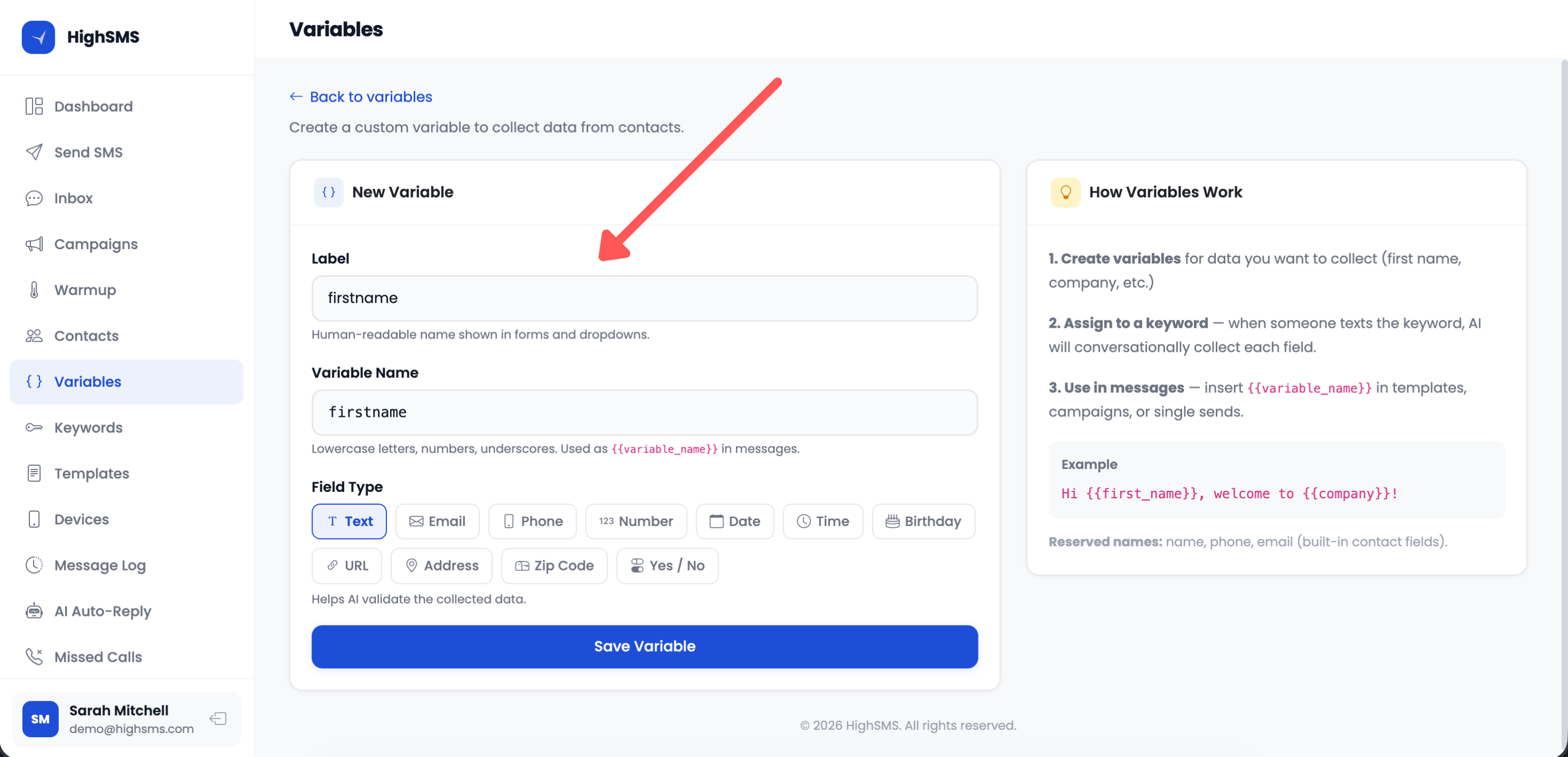The width and height of the screenshot is (1568, 757).
Task: Open Dashboard via its grid icon
Action: tap(34, 106)
